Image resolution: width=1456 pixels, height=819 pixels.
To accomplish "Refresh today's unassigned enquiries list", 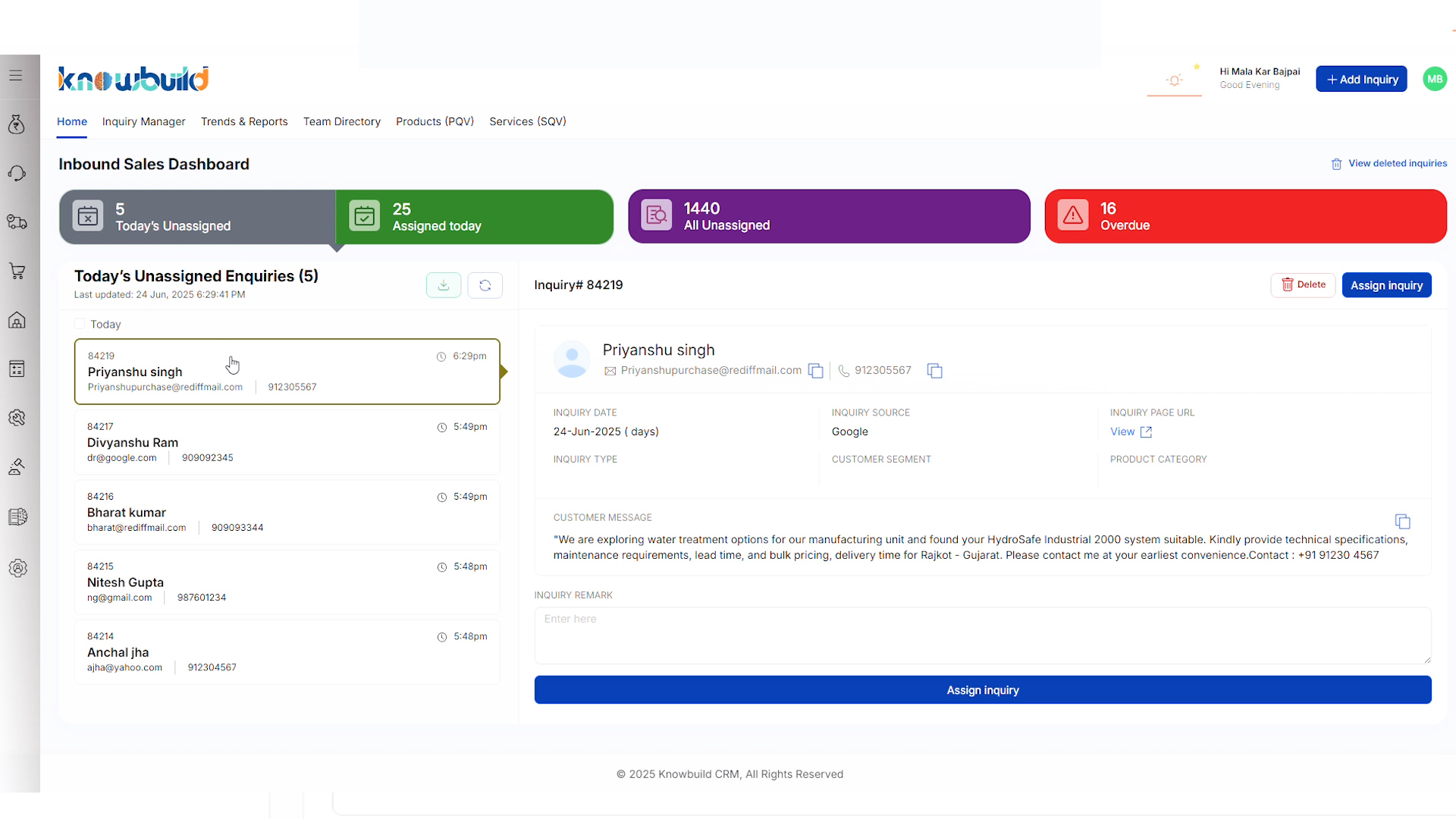I will (x=485, y=285).
